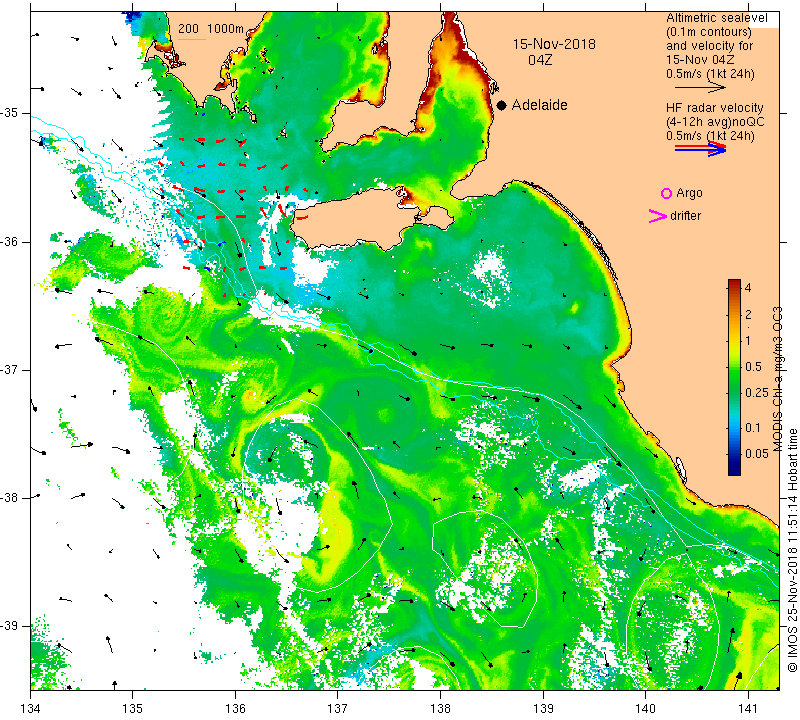The height and width of the screenshot is (720, 800).
Task: Click the longitude axis label 136
Action: (235, 709)
